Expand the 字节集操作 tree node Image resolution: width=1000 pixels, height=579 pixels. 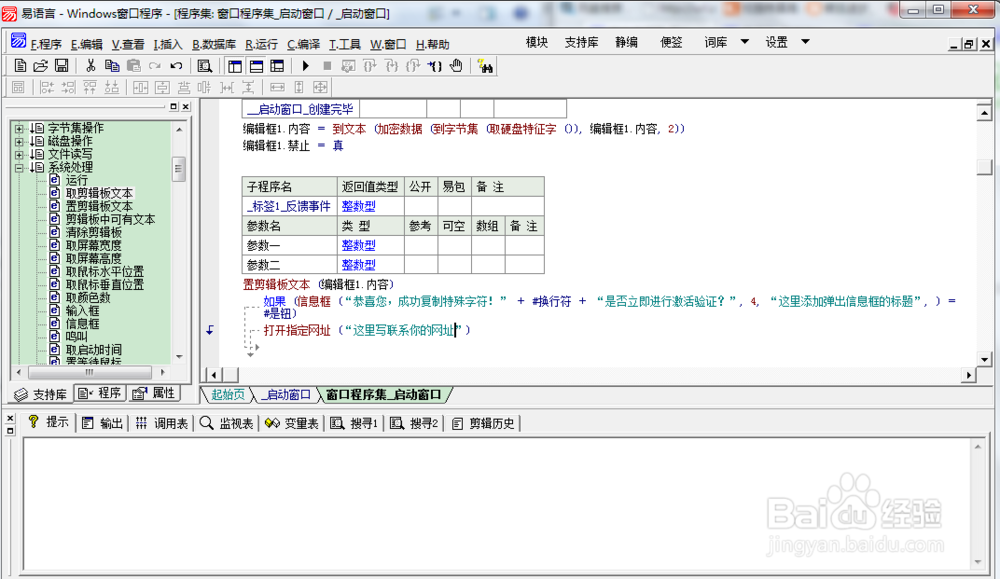pos(19,128)
